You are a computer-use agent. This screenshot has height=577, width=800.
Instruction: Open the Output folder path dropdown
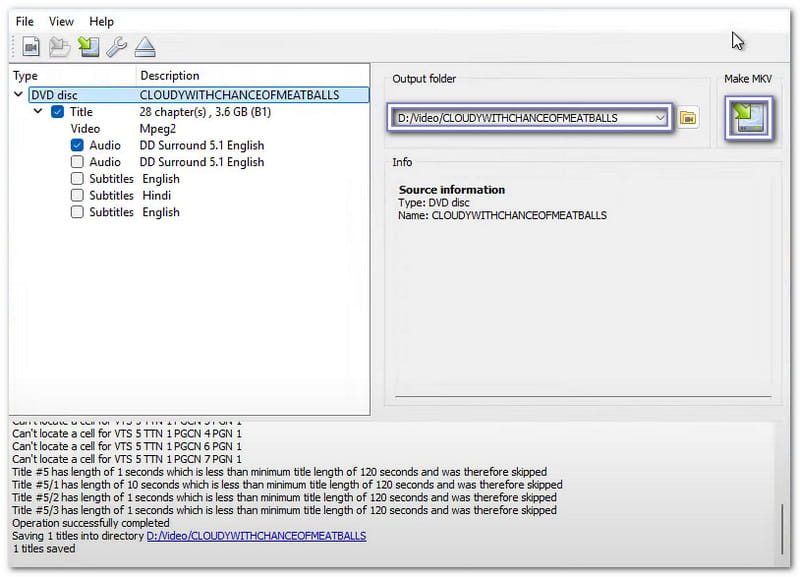click(660, 118)
